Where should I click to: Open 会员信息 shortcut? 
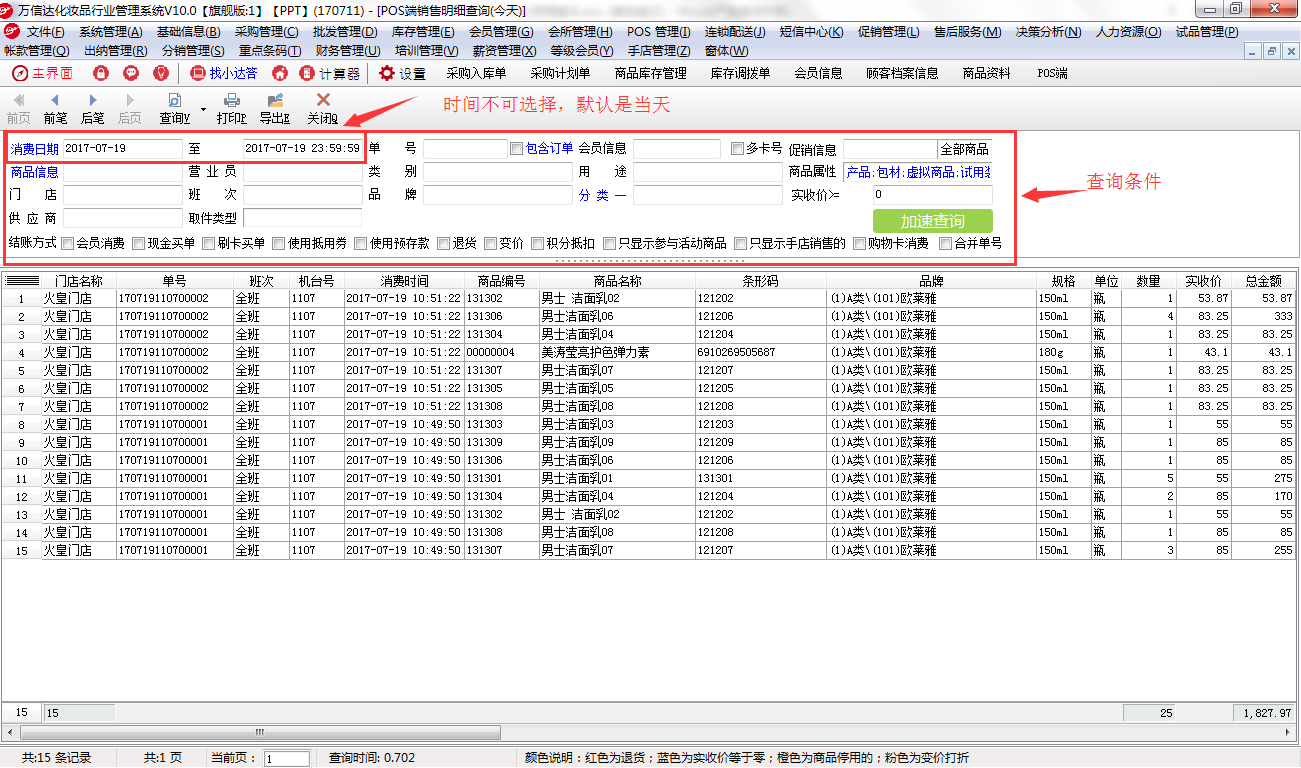pos(818,73)
